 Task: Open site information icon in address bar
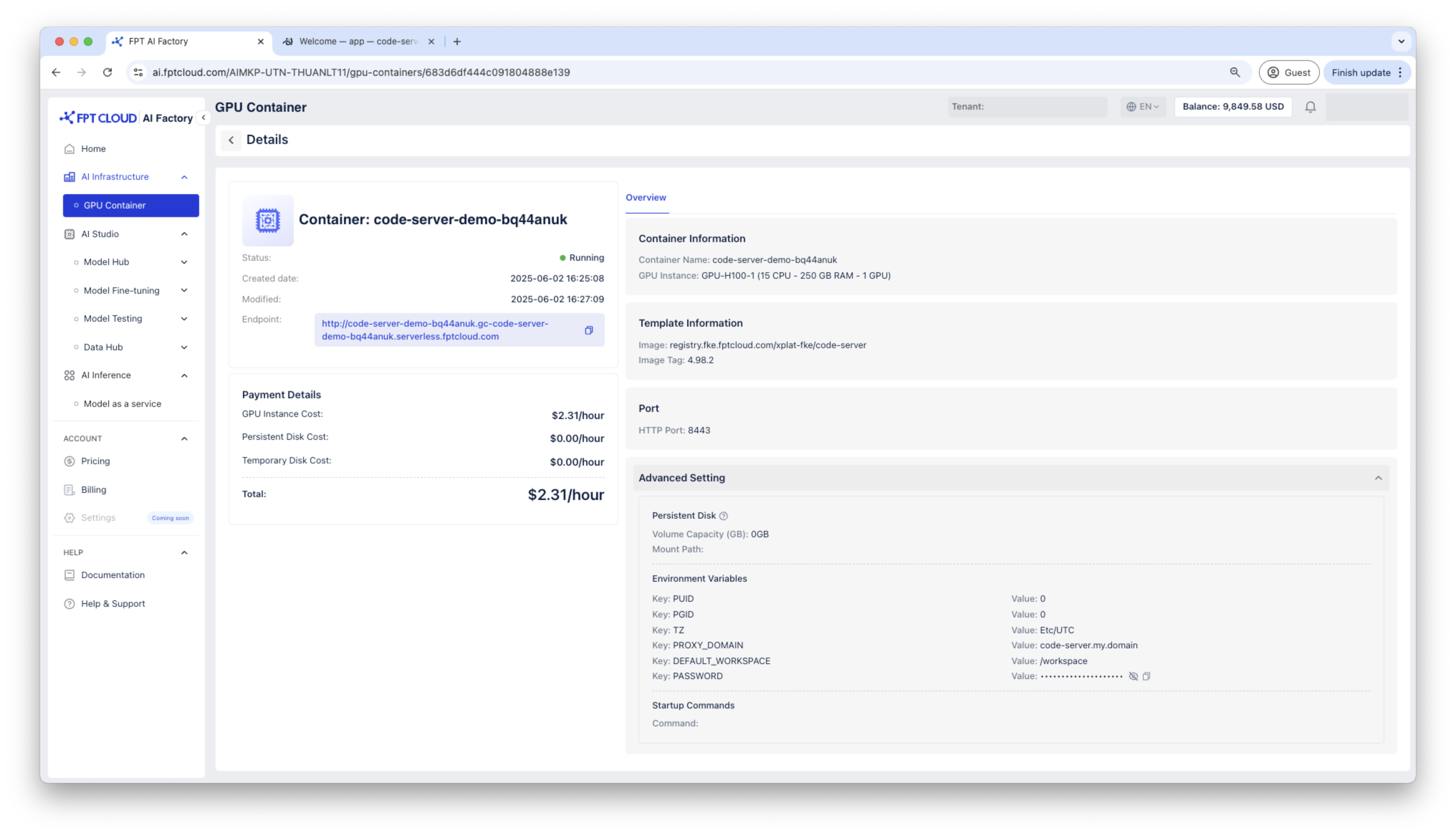138,72
